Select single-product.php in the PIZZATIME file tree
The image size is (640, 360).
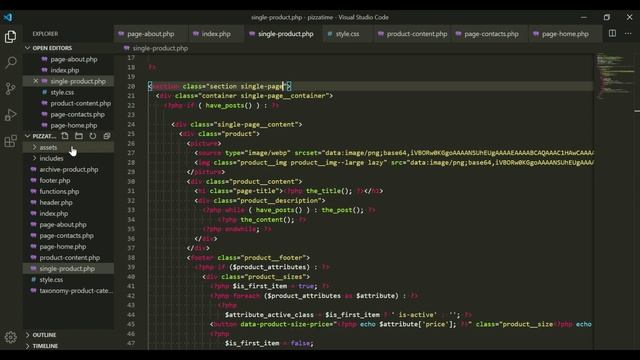pyautogui.click(x=68, y=269)
